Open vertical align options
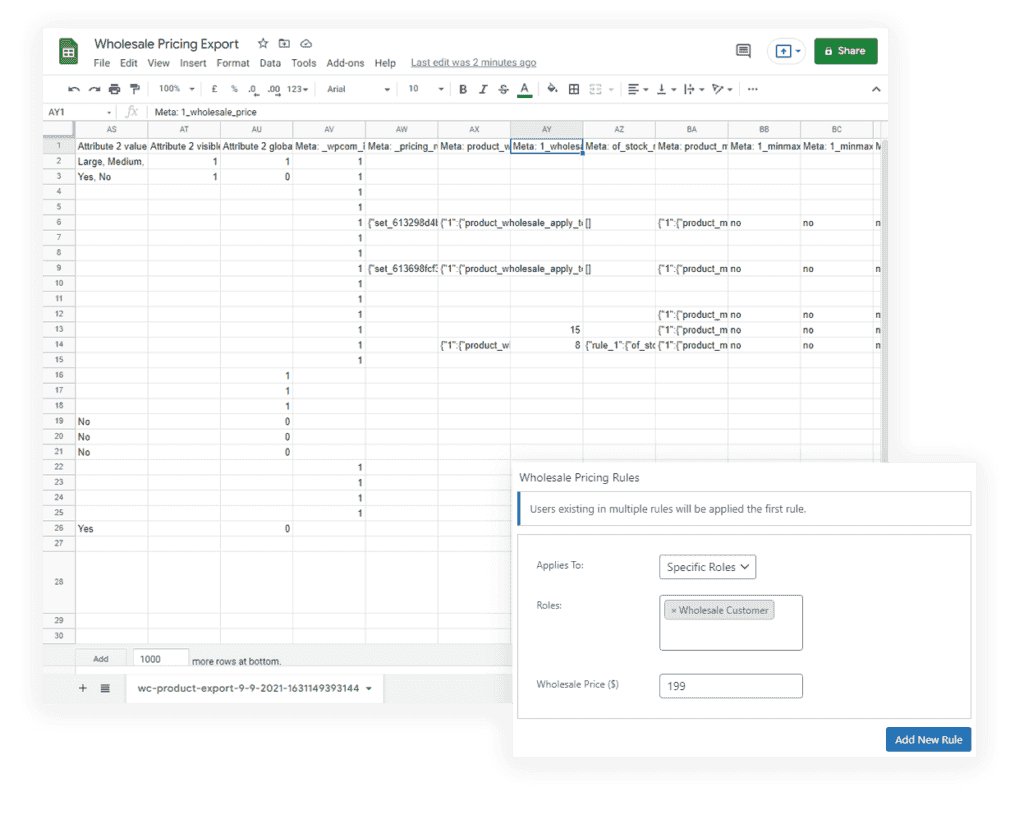Screen dimensions: 1024x815 coord(665,89)
